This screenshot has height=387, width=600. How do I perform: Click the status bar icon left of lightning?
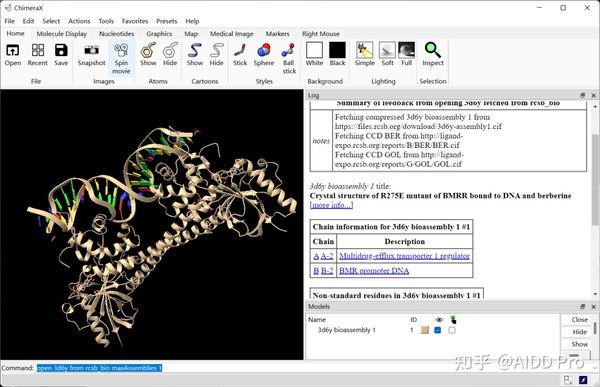point(568,380)
